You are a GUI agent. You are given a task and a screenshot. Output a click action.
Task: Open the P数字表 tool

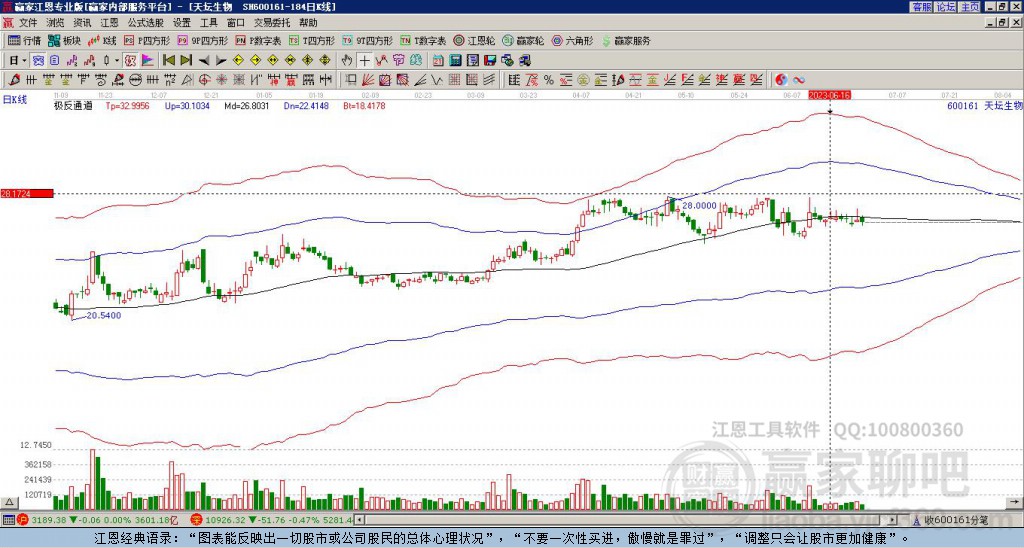(259, 40)
